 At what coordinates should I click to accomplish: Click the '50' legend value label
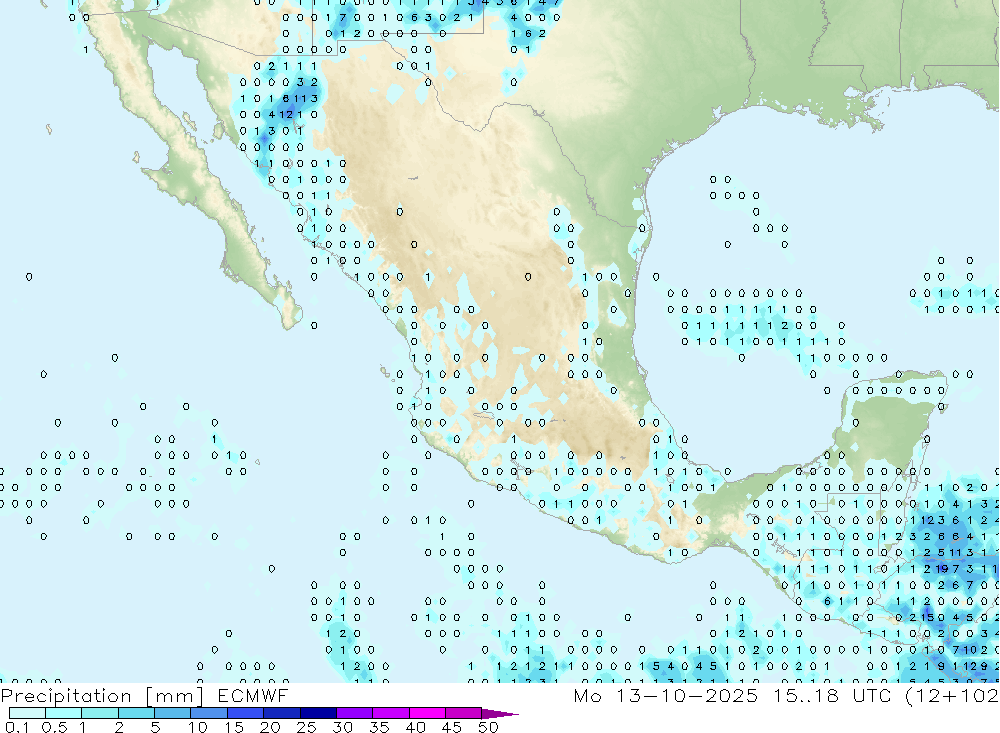pos(488,727)
